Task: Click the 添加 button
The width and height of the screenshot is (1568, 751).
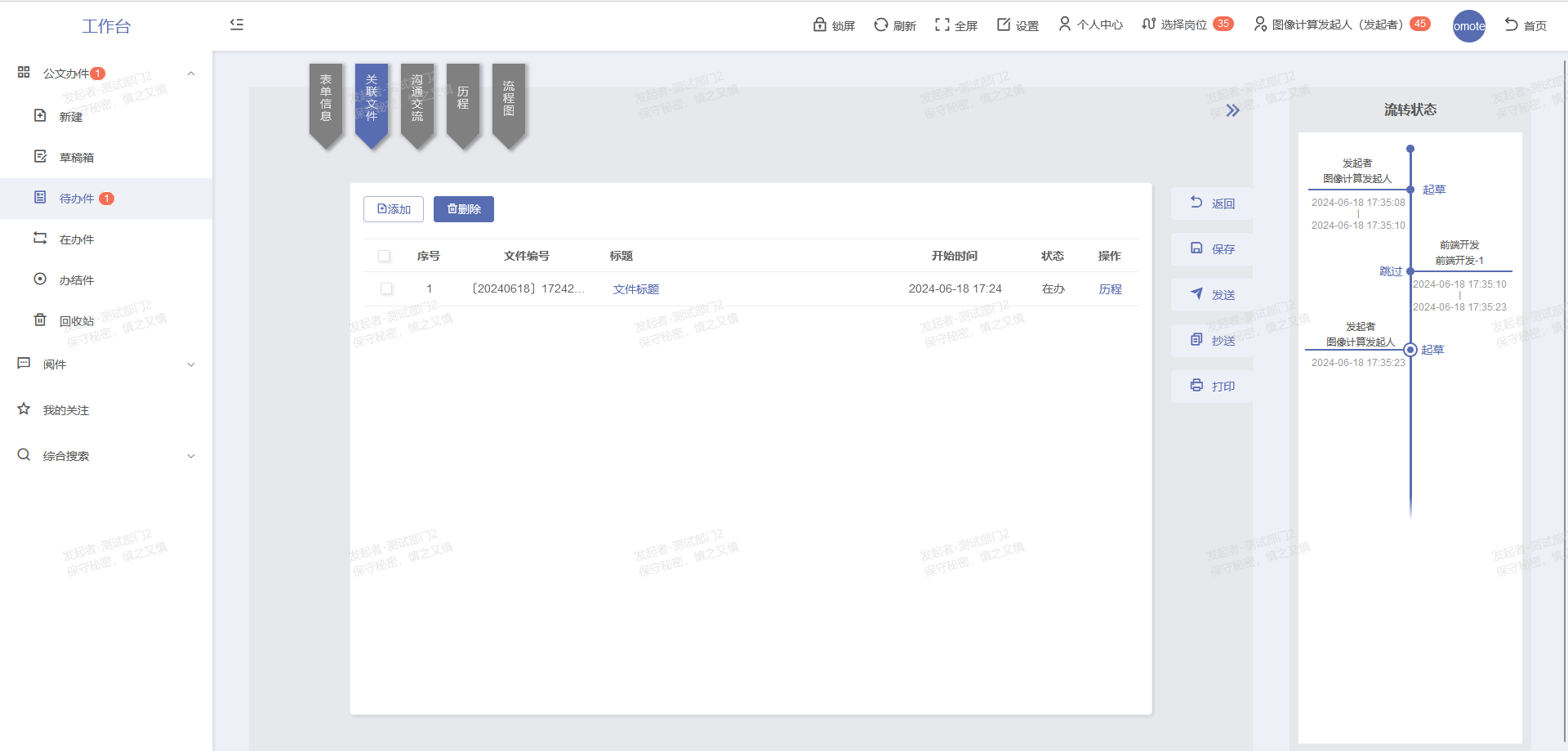Action: tap(394, 209)
